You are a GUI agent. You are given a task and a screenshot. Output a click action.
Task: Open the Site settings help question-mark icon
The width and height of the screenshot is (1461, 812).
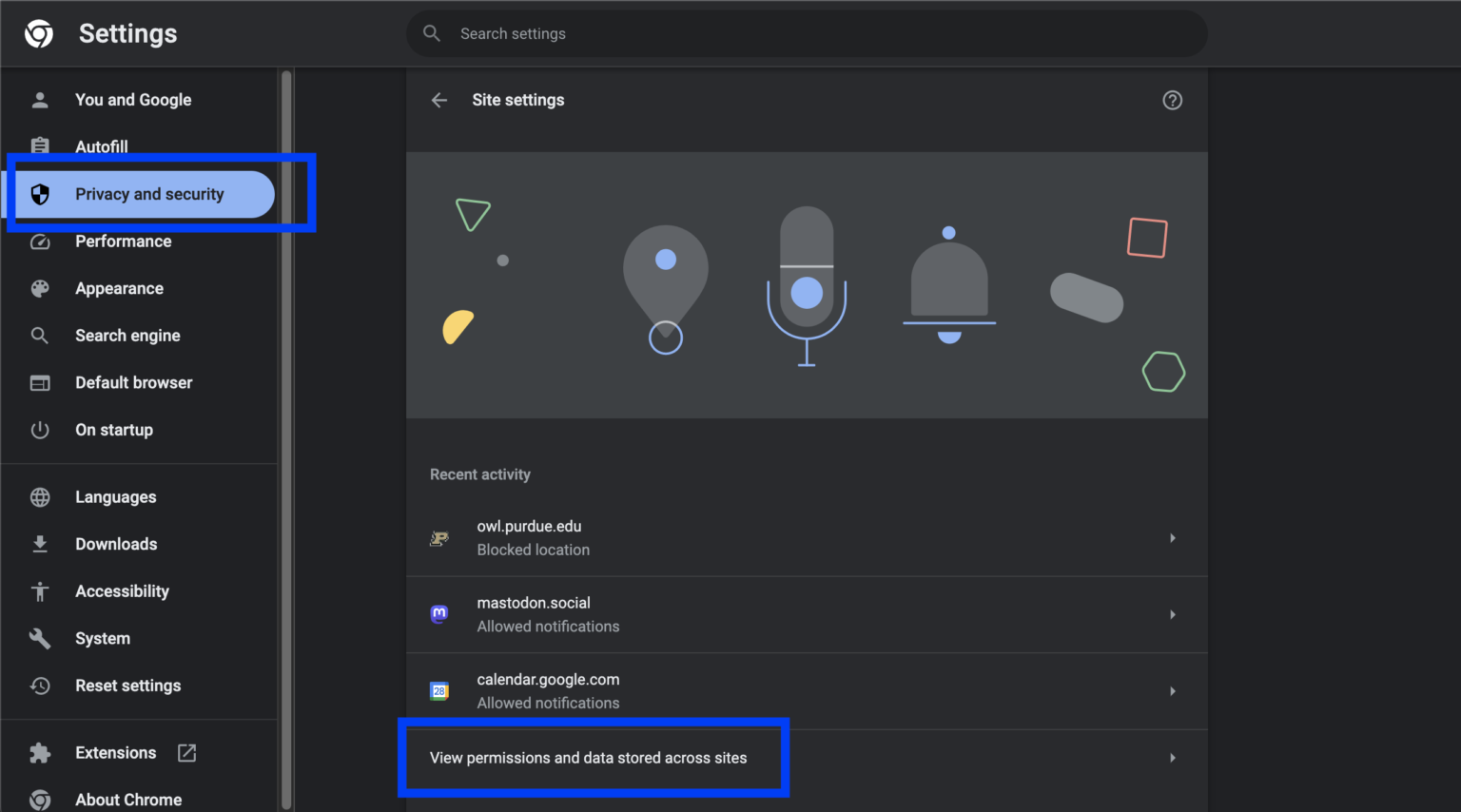click(1173, 100)
